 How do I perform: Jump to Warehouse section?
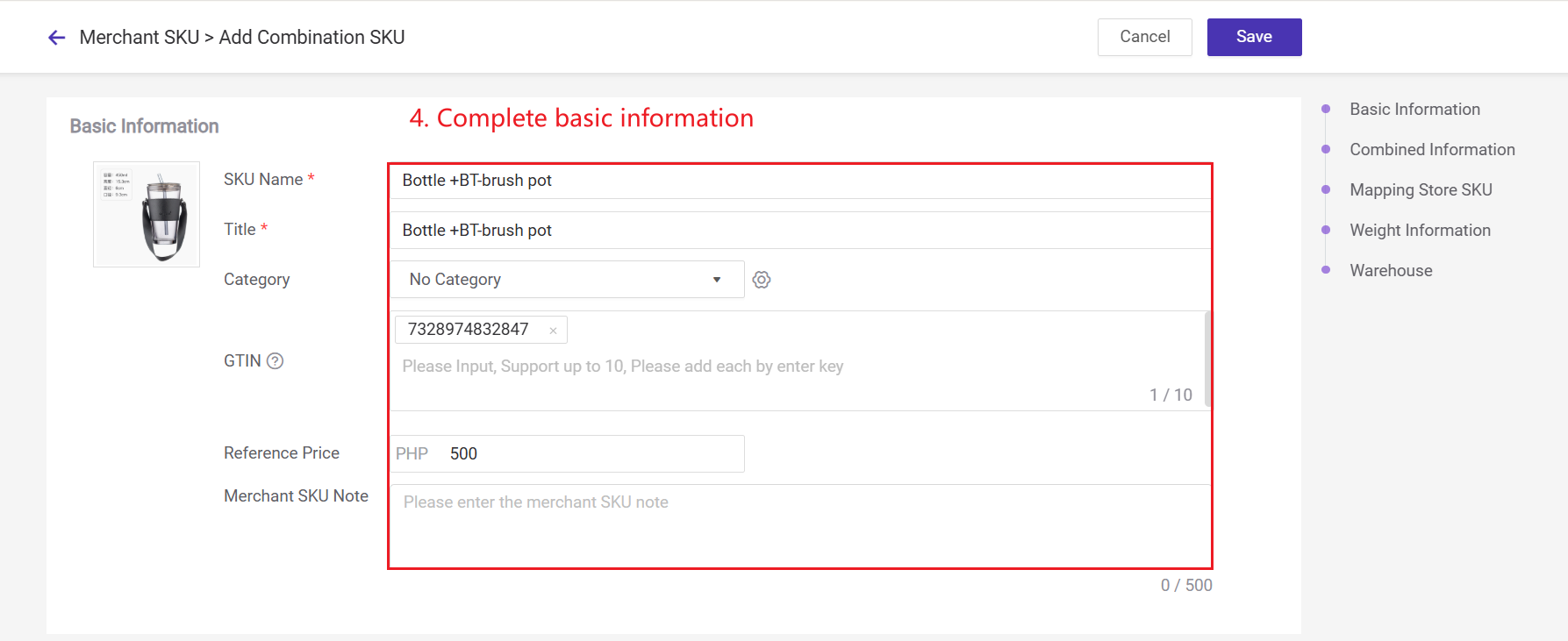(x=1391, y=271)
